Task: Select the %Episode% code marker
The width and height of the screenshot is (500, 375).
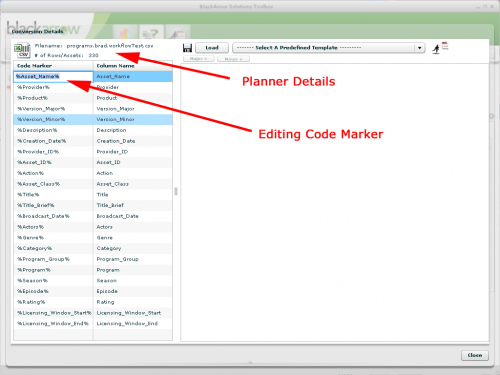Action: pos(53,291)
